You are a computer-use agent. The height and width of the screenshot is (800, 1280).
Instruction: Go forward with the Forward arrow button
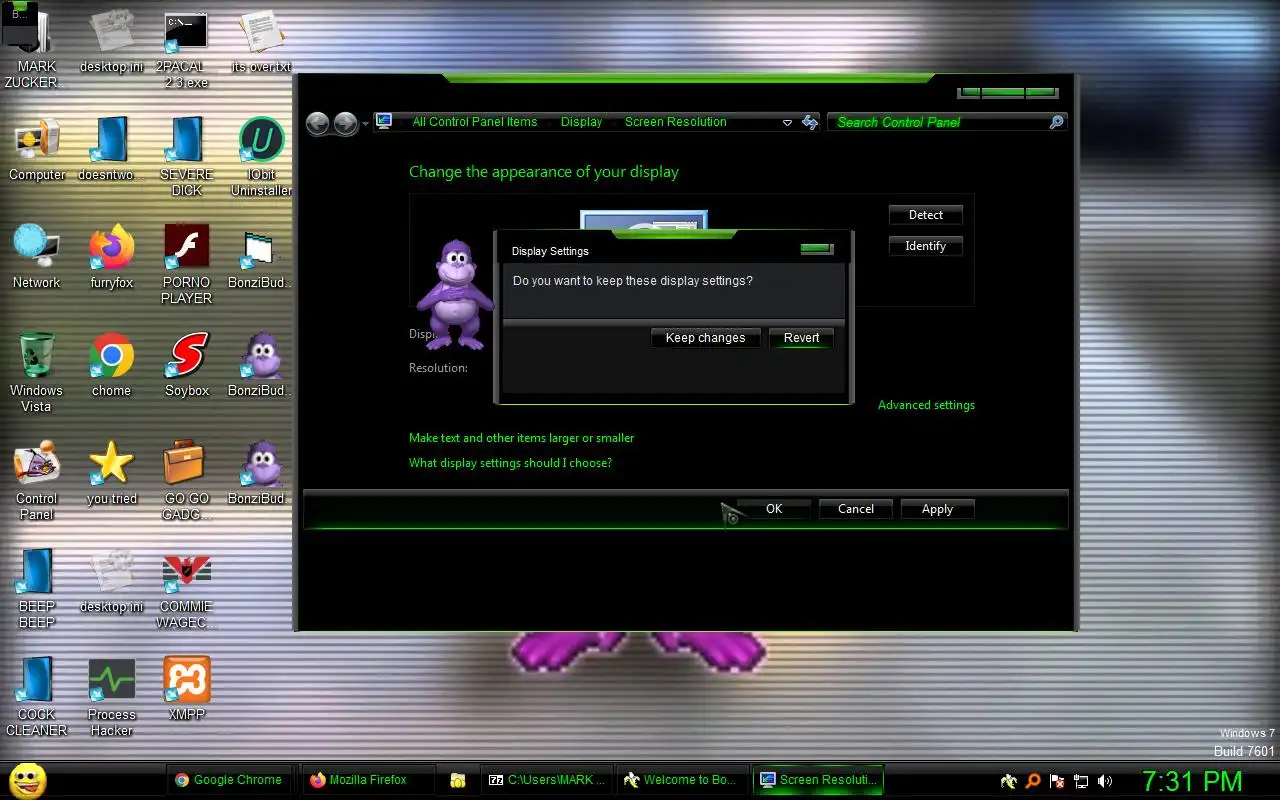point(345,123)
